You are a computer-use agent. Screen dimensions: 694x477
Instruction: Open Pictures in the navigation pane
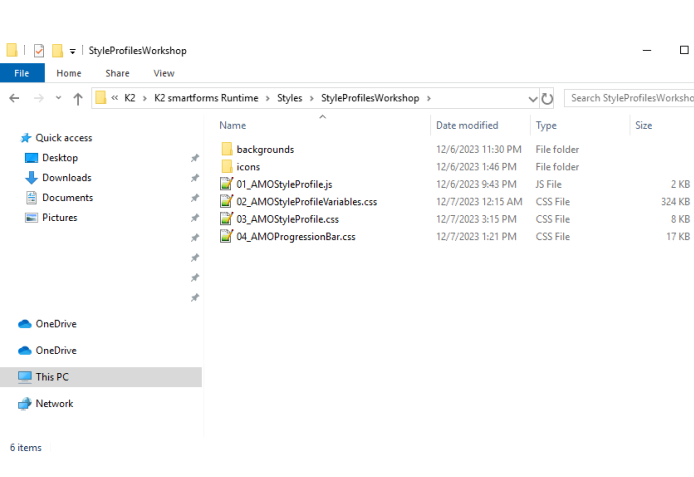pyautogui.click(x=60, y=217)
